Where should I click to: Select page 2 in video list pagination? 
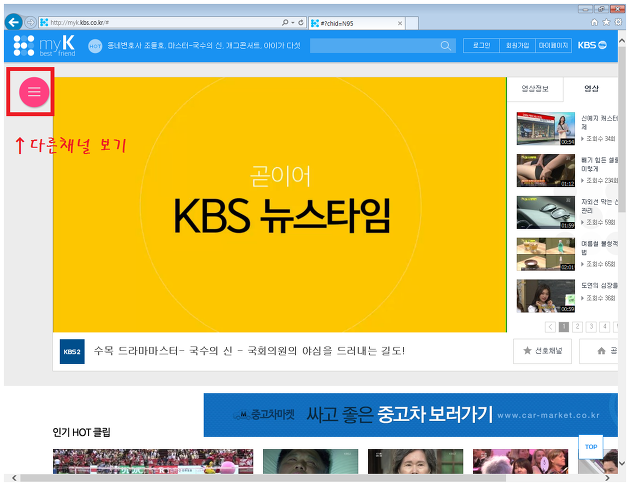click(x=577, y=327)
